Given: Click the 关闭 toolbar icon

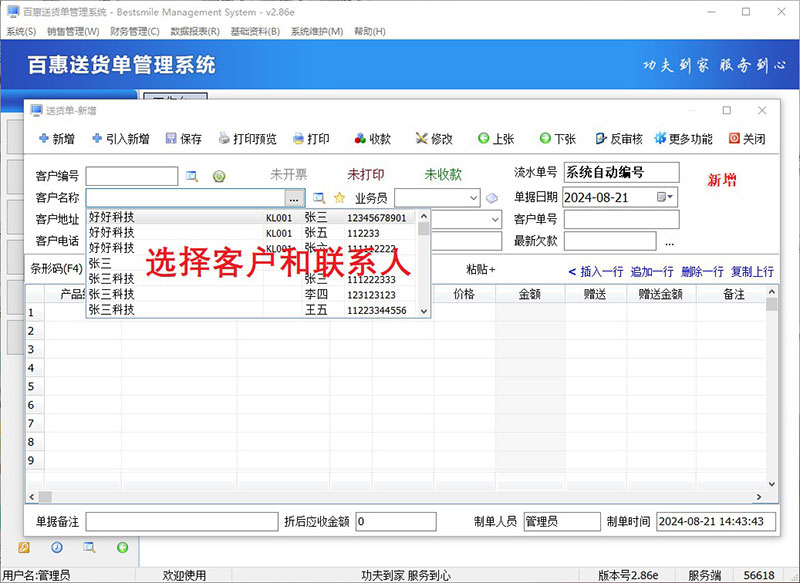Looking at the screenshot, I should click(747, 139).
